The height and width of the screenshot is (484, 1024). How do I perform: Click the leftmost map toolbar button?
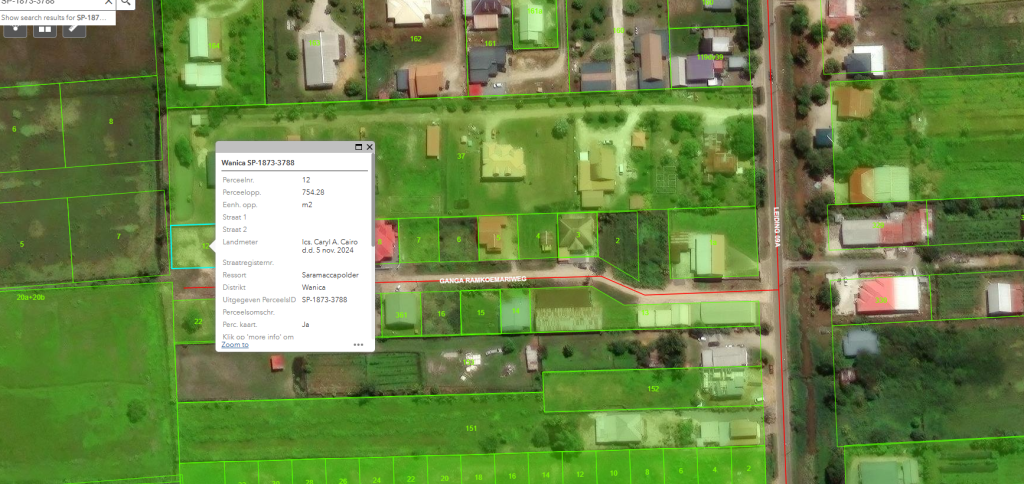16,29
